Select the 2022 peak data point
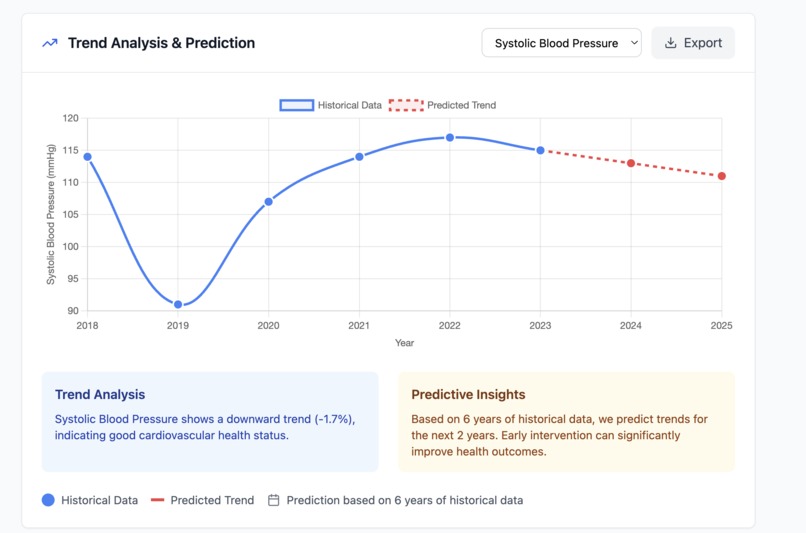This screenshot has width=806, height=533. click(450, 138)
